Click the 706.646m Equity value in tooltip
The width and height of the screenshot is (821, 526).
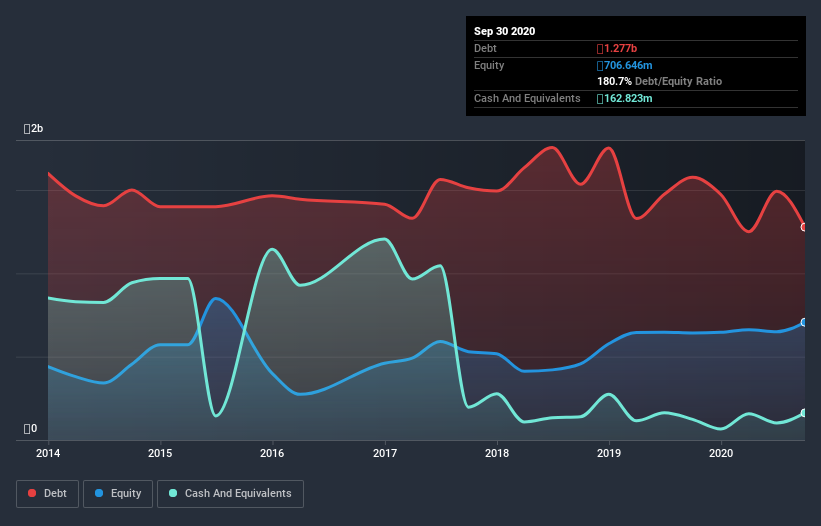click(x=625, y=65)
